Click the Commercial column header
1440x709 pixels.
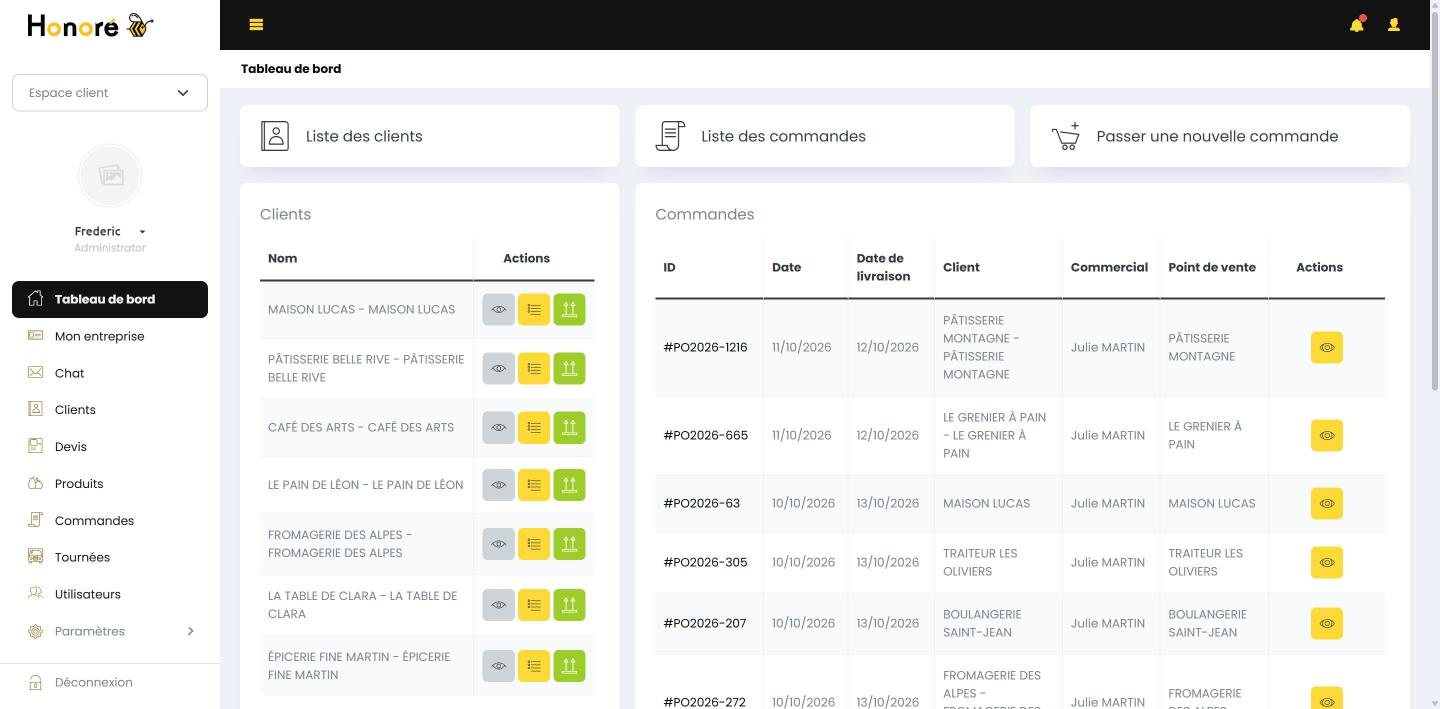[1109, 268]
